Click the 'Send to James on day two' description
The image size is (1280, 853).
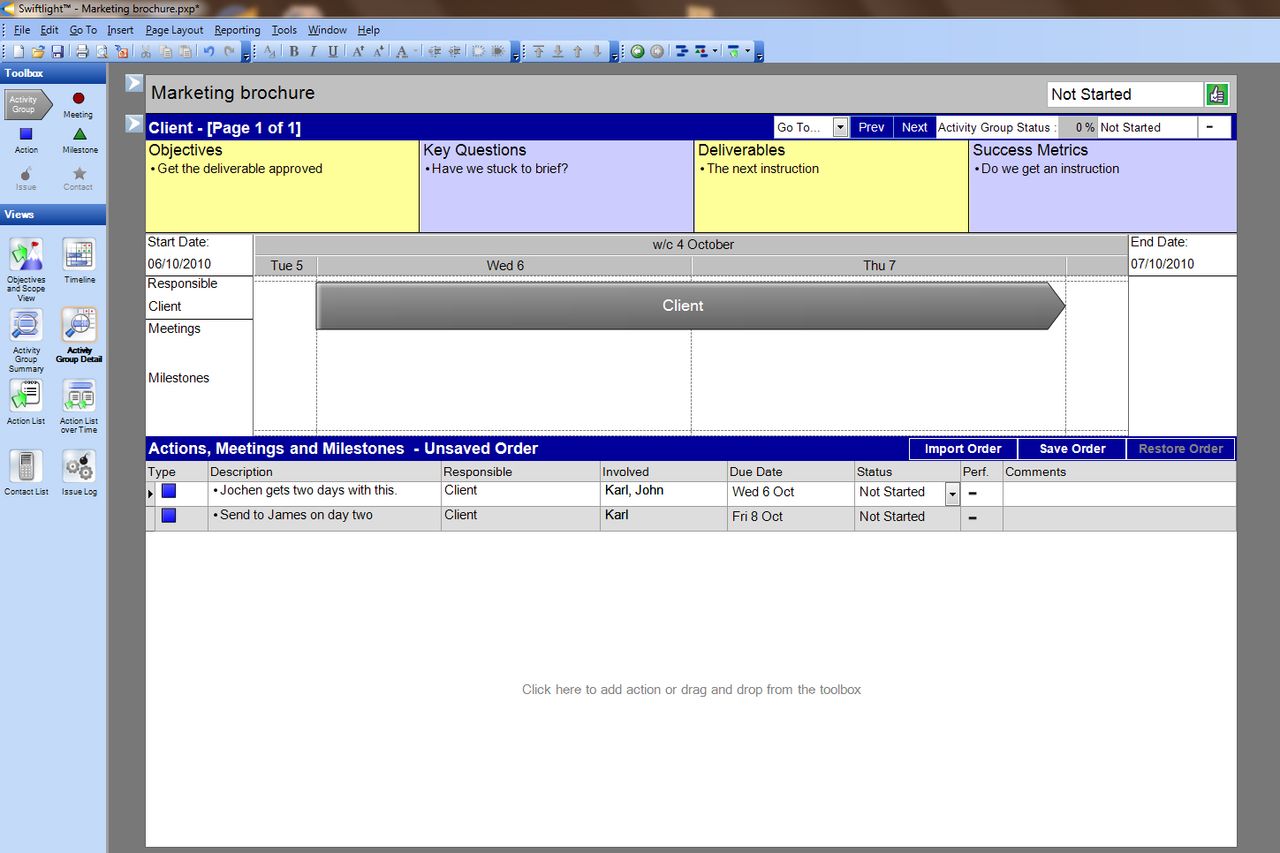click(x=296, y=515)
